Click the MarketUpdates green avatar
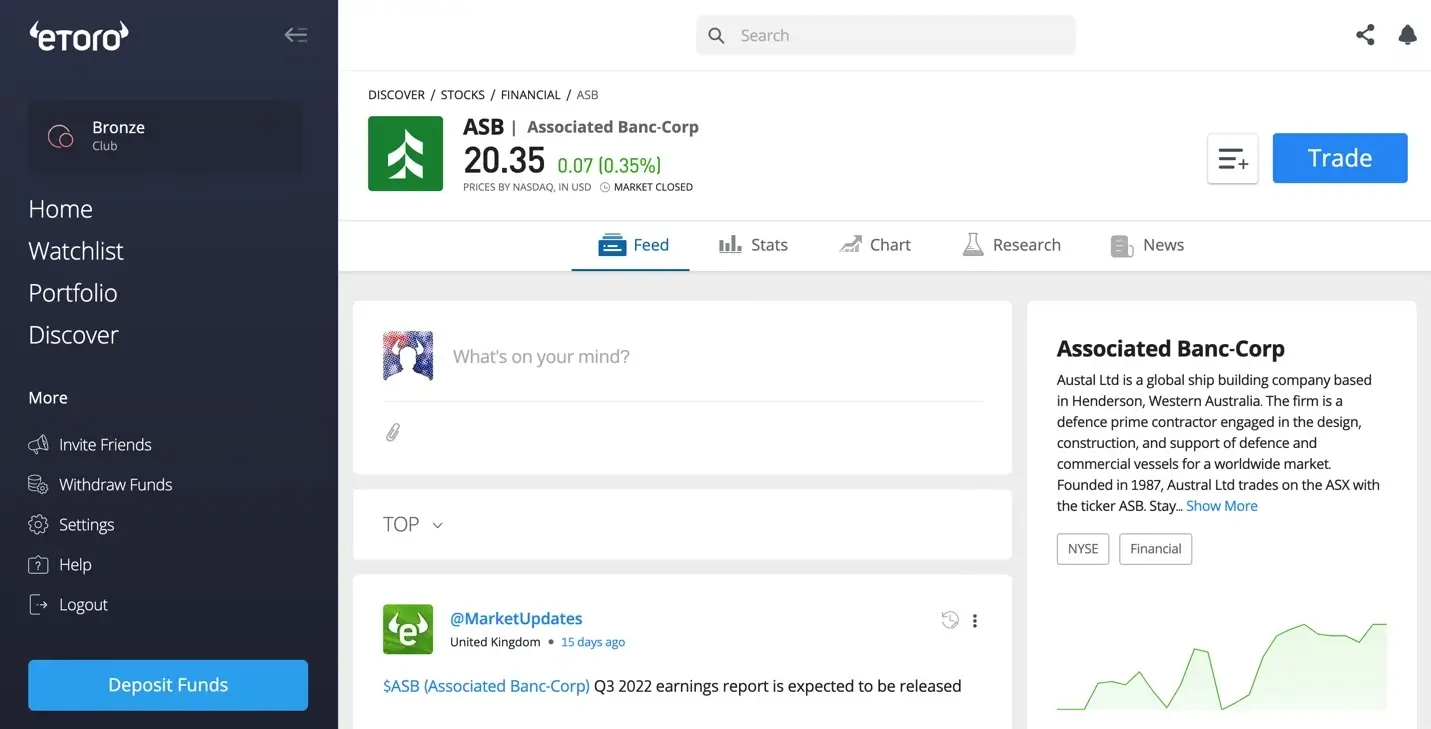The image size is (1431, 729). [408, 629]
